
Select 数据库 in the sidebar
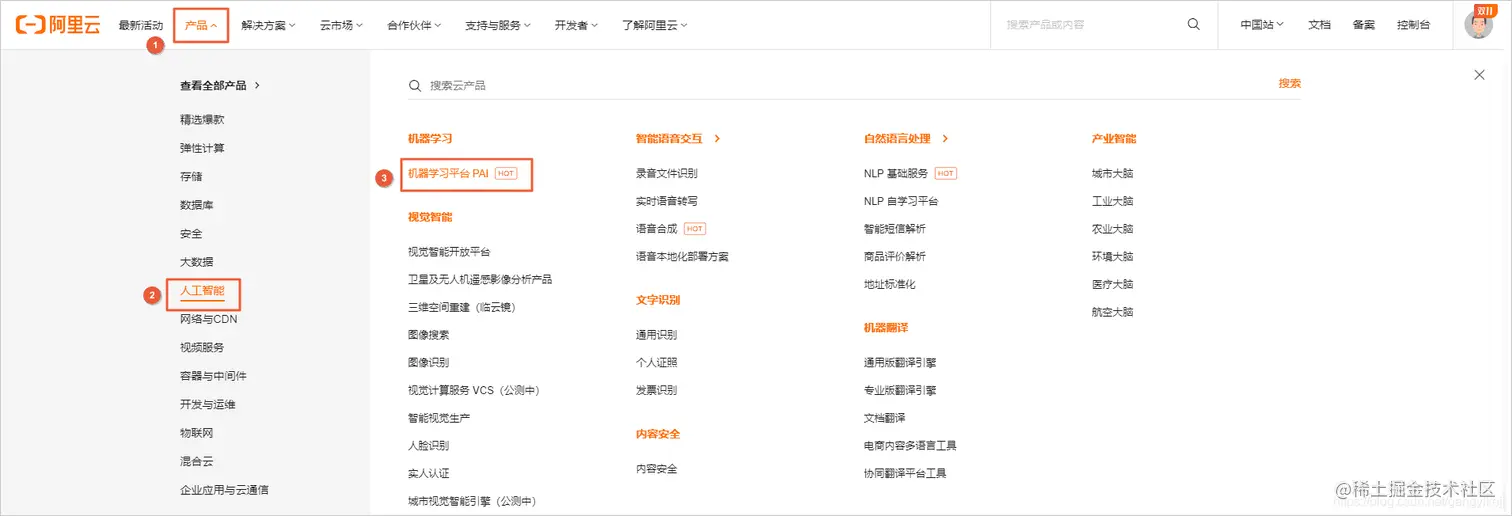tap(196, 205)
